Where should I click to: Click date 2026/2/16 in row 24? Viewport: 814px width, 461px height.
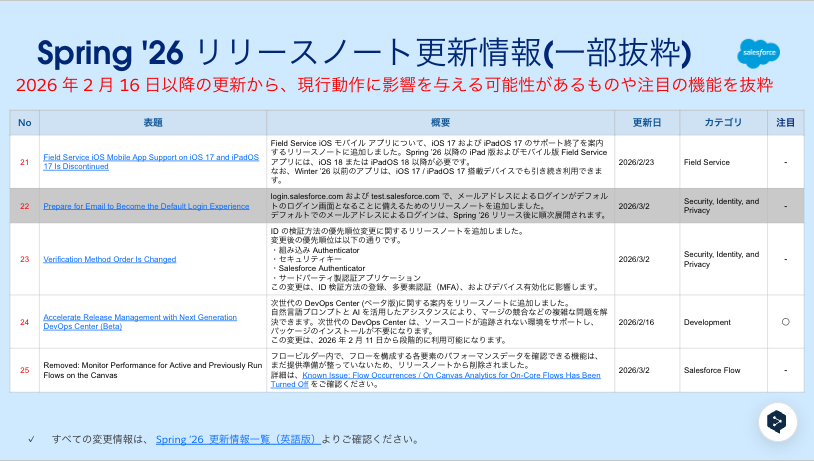636,322
